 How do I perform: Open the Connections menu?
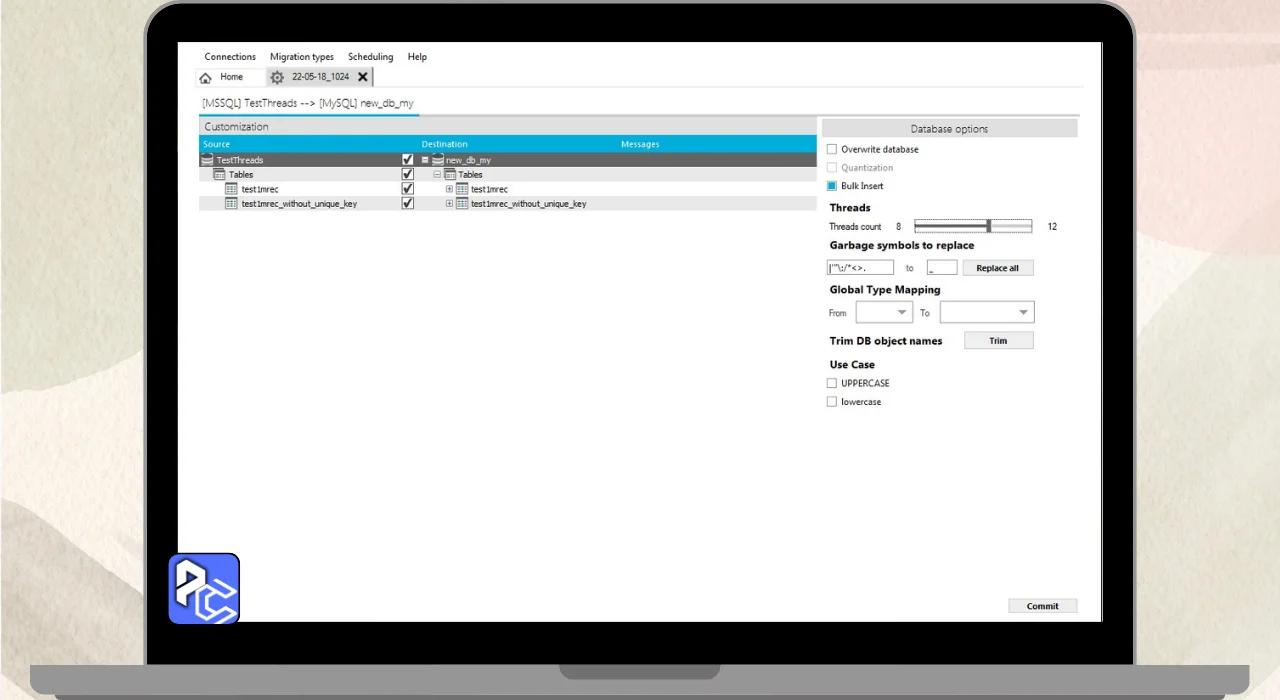point(230,57)
